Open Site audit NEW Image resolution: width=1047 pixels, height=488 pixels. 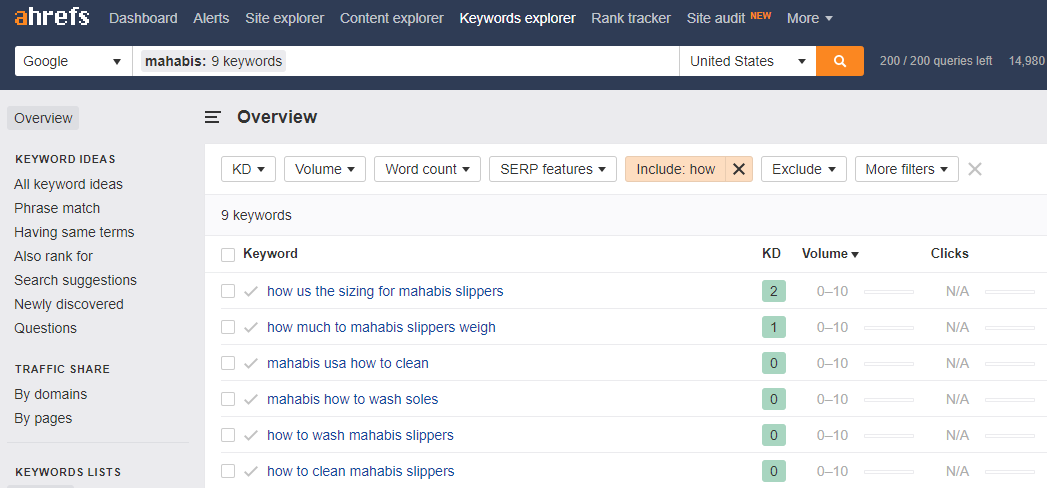728,18
